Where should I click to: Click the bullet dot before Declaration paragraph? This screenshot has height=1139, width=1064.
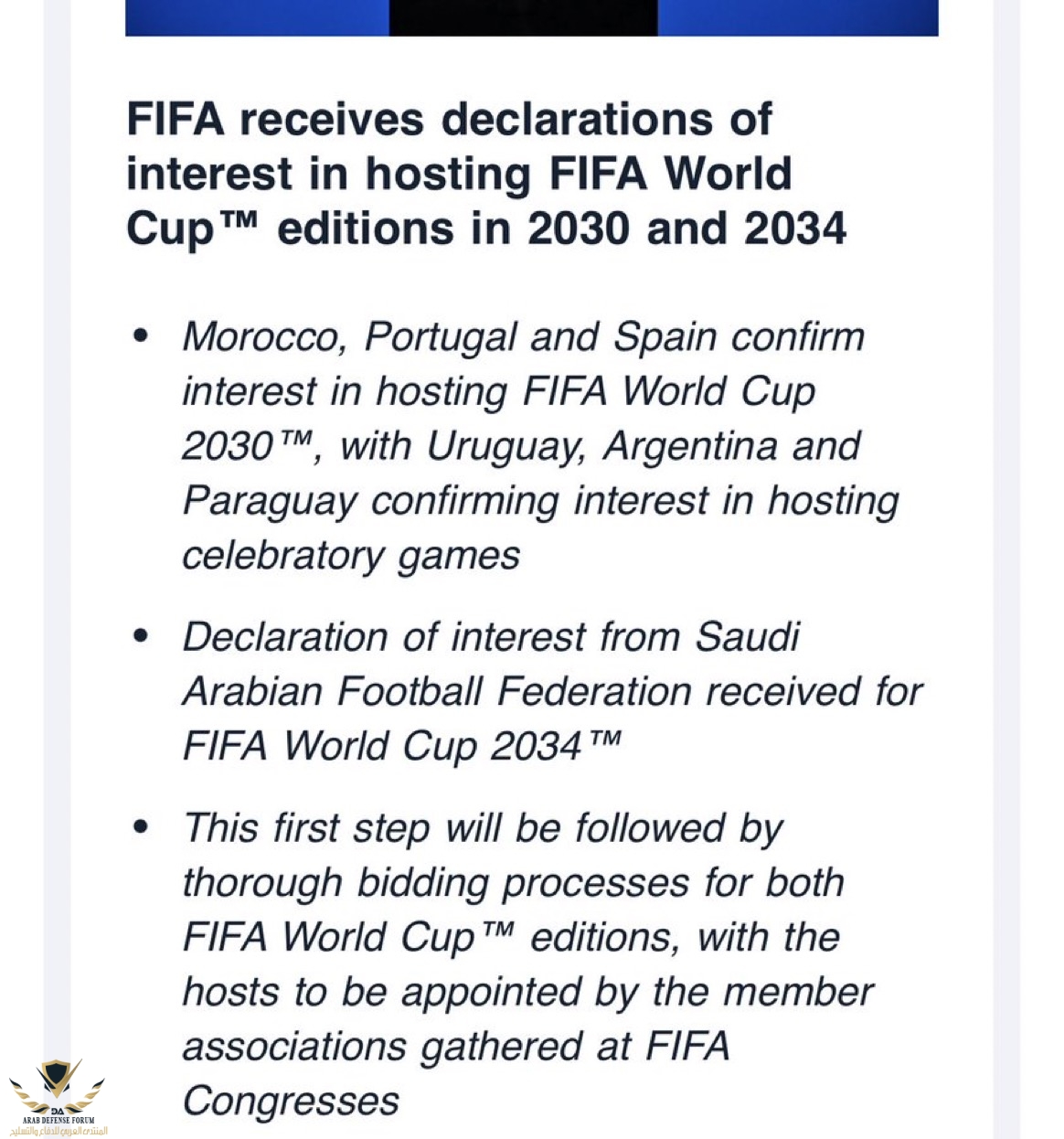(x=140, y=635)
